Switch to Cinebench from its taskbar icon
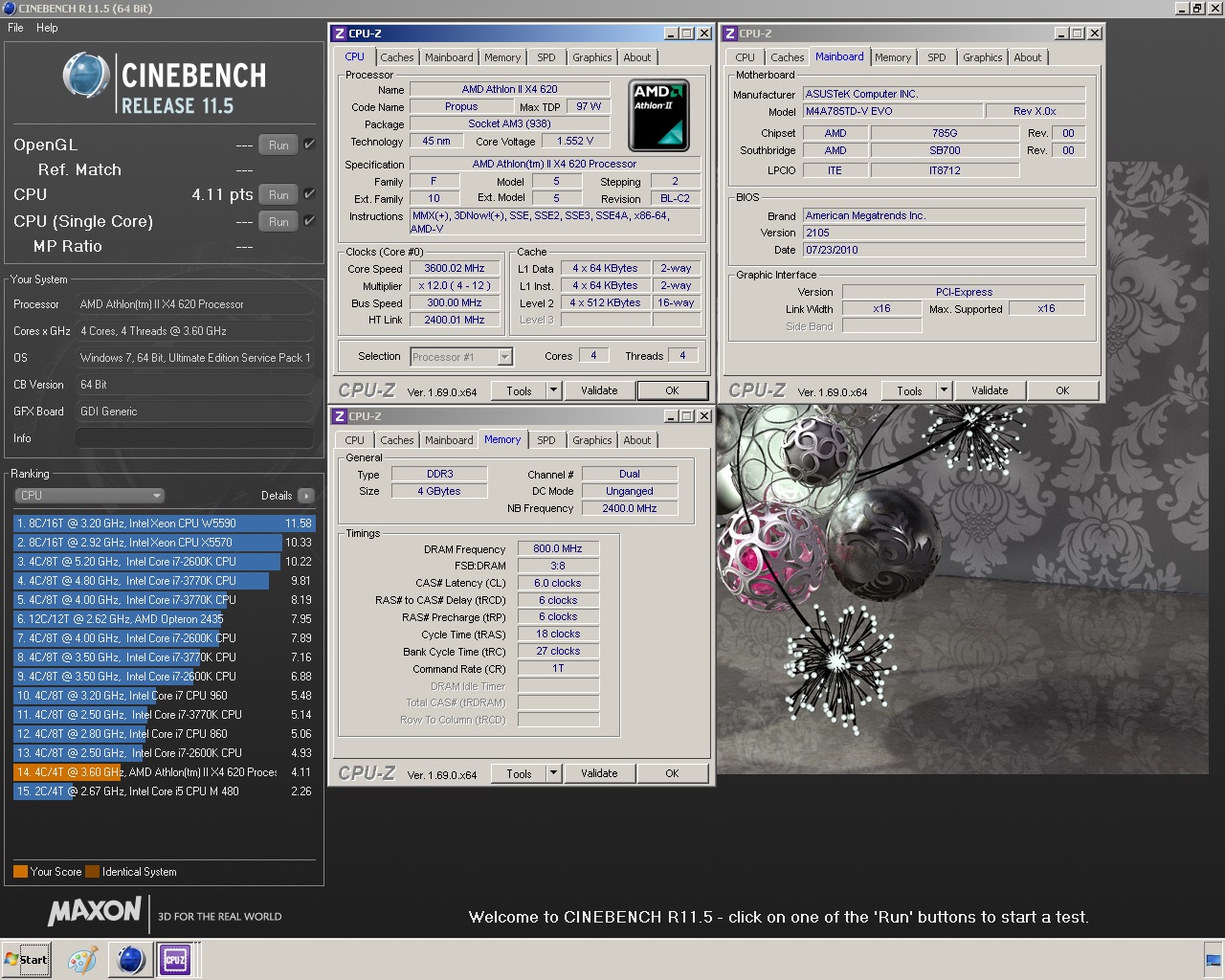Screen dimensions: 1225x980 (130, 959)
